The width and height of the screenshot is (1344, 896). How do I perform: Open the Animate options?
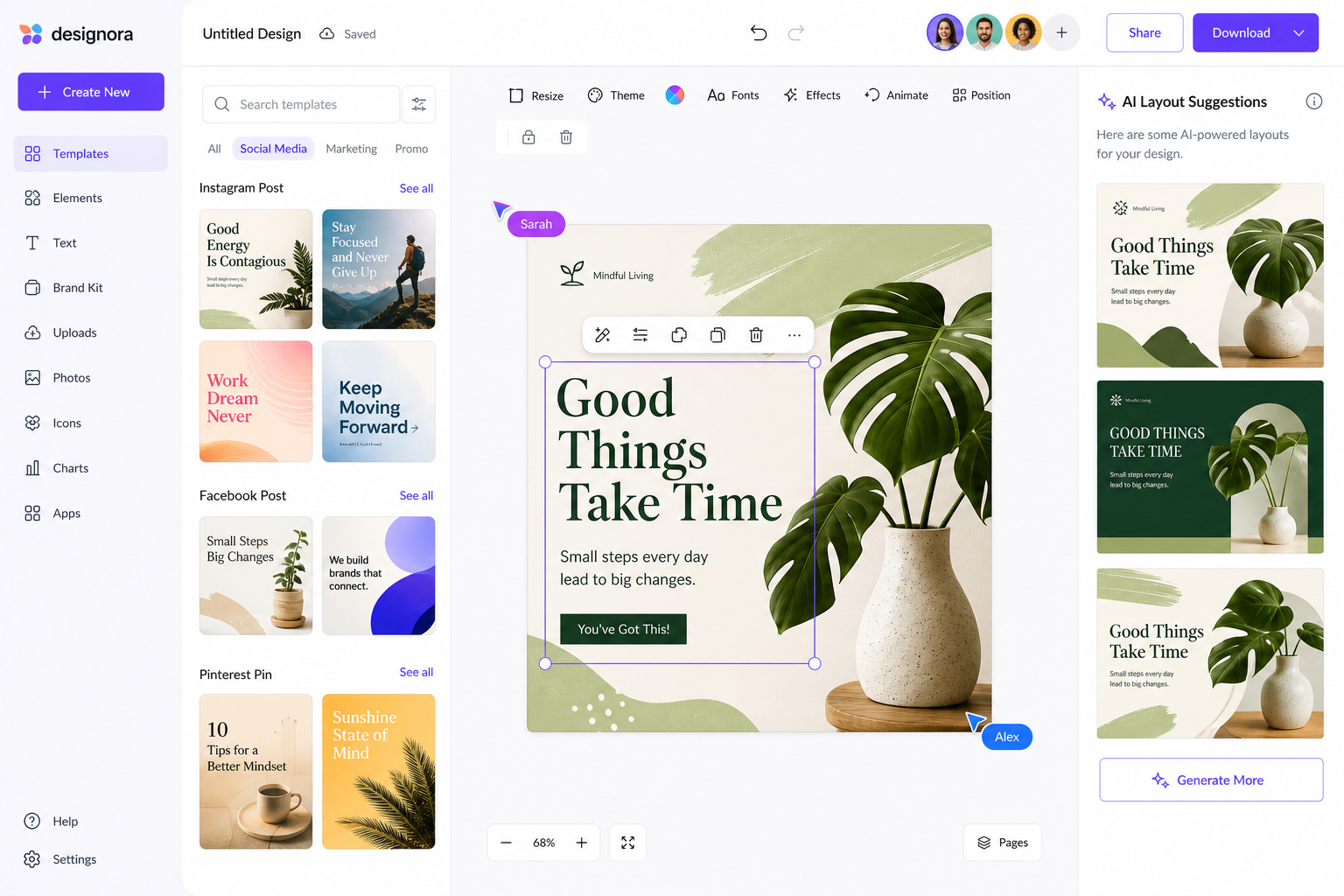(x=896, y=95)
